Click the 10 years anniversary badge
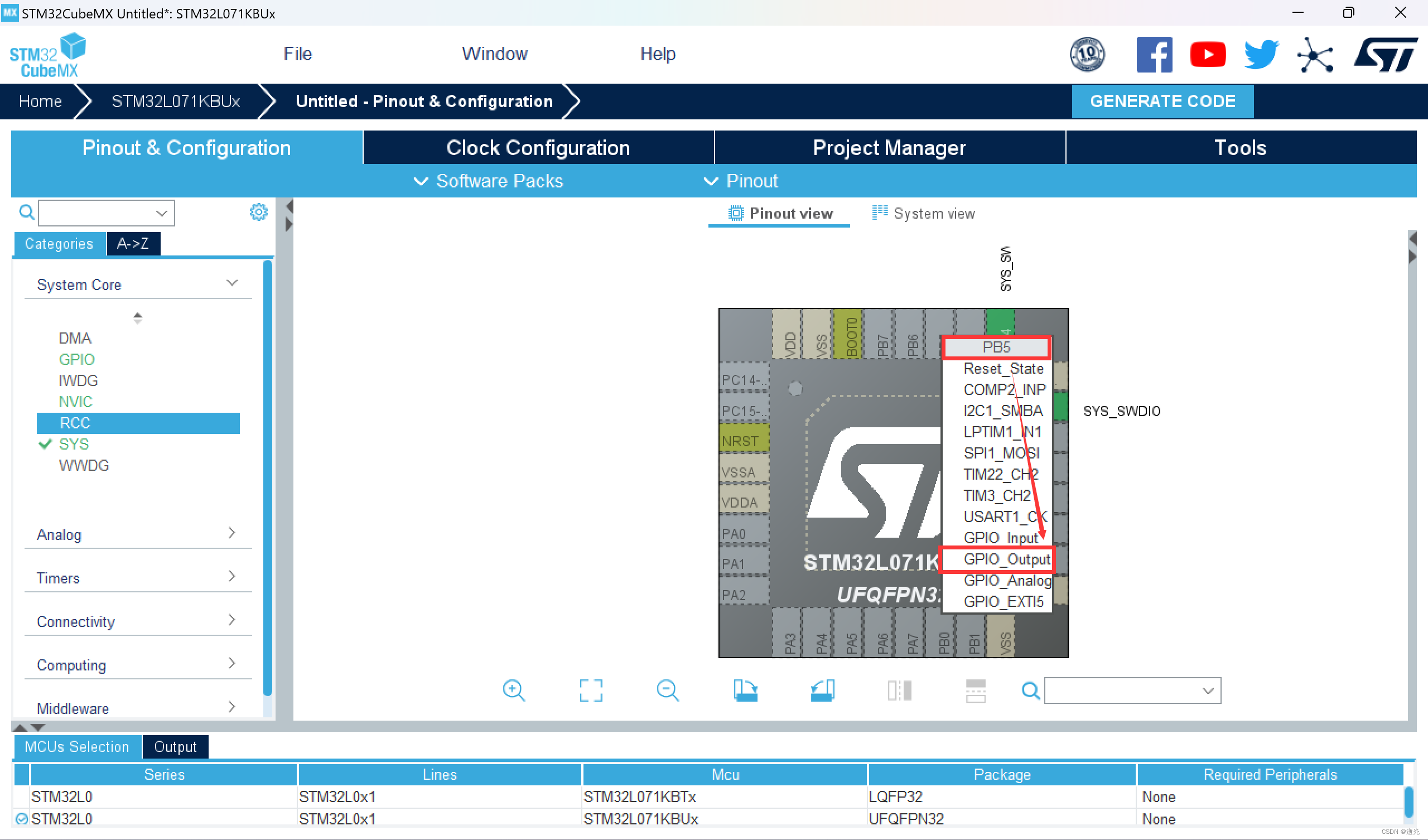1428x840 pixels. 1086,55
